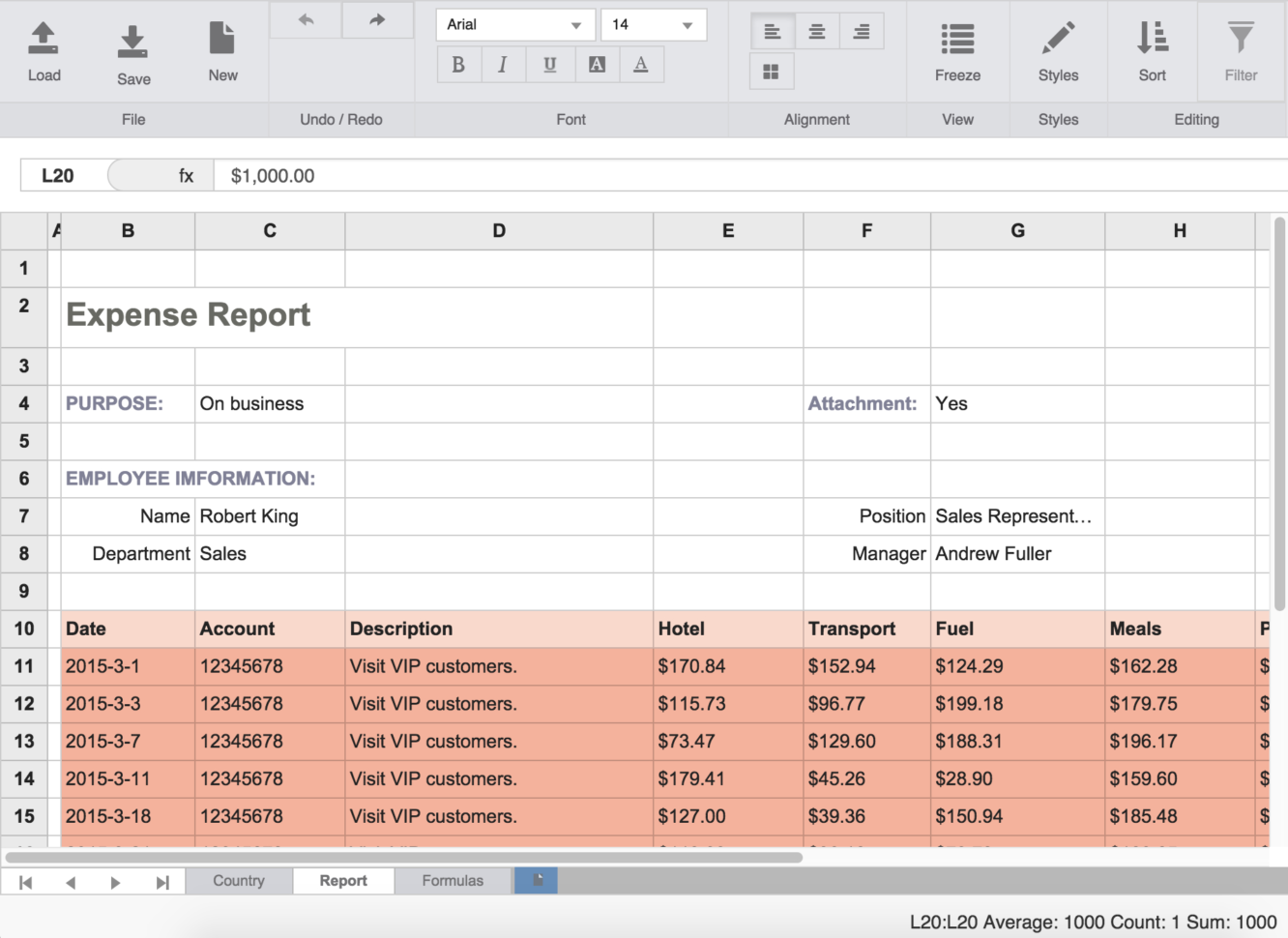This screenshot has height=938, width=1288.
Task: Click the Redo arrow
Action: (377, 19)
